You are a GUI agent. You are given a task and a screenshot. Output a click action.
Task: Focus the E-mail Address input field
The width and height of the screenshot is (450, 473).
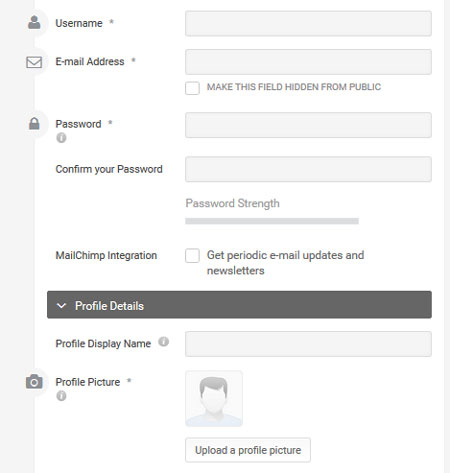click(308, 62)
